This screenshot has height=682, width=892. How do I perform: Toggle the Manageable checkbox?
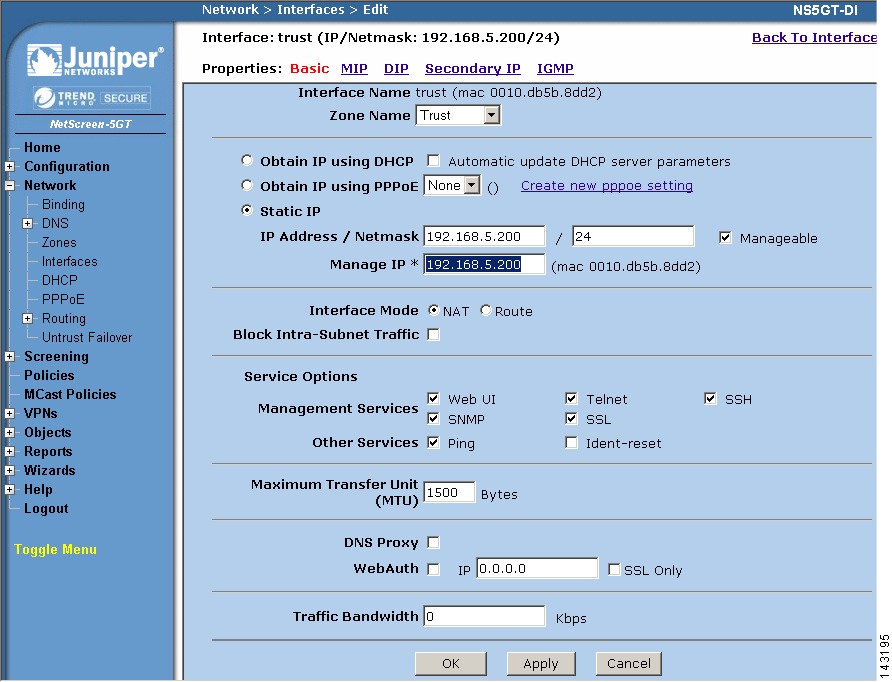(x=725, y=238)
